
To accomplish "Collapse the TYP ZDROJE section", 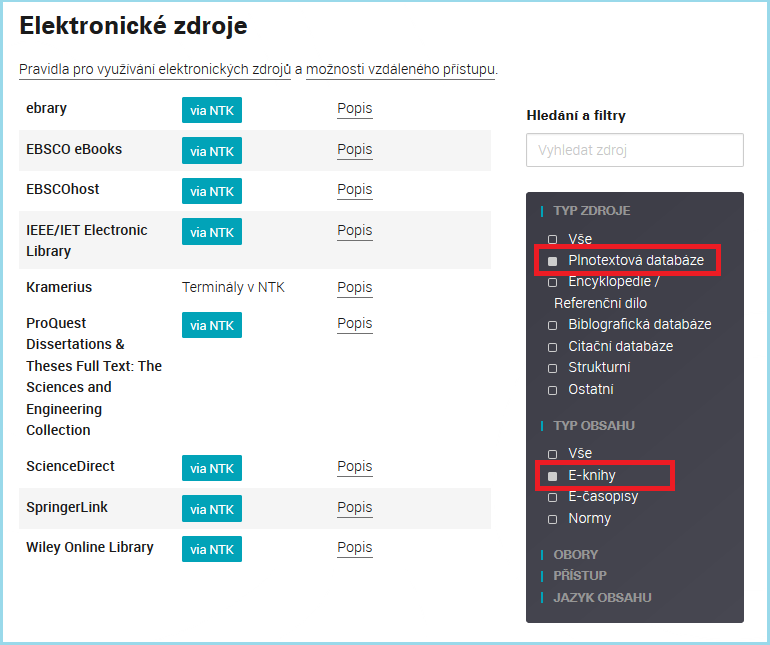I will pos(591,211).
